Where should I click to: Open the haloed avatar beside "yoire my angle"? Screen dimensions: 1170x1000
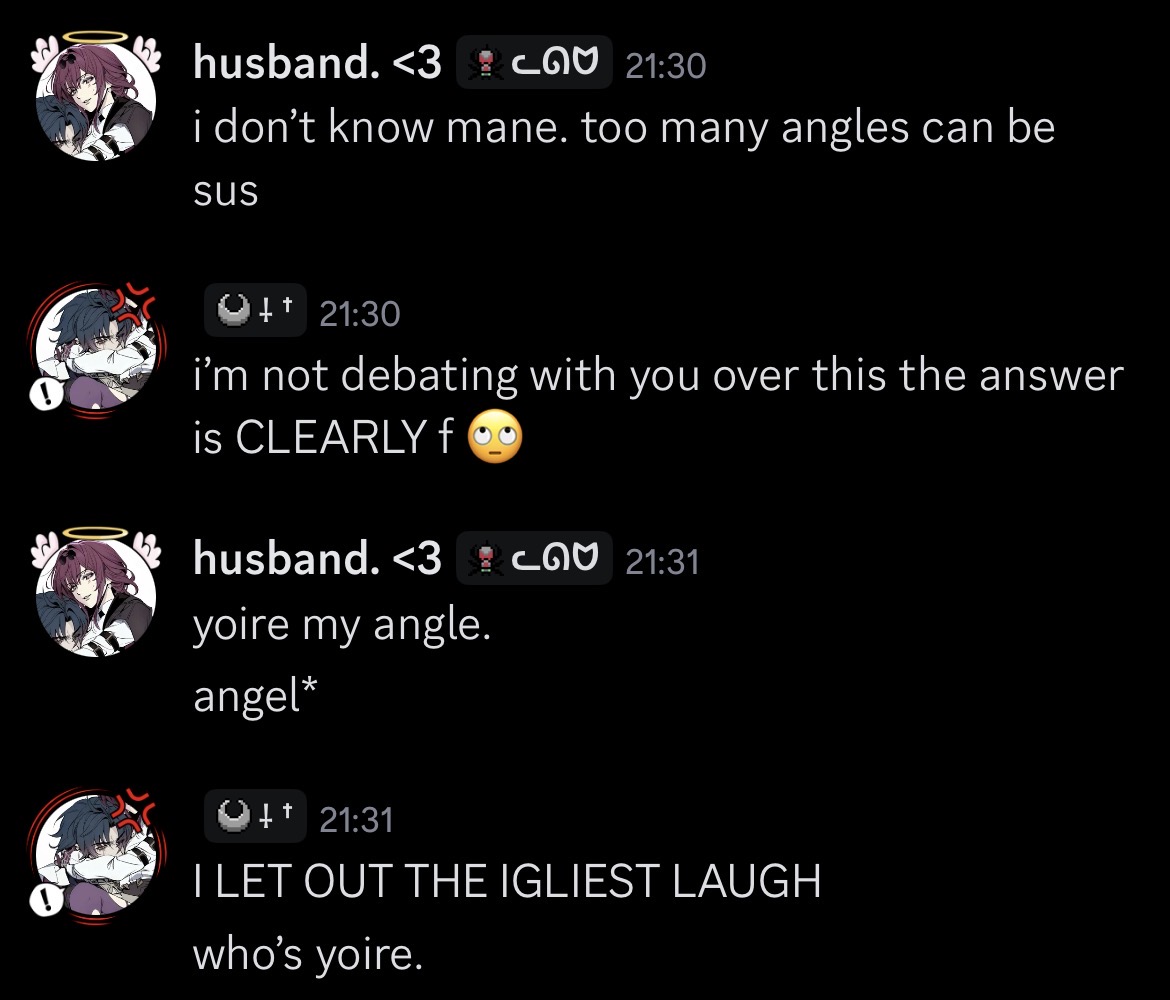click(96, 594)
